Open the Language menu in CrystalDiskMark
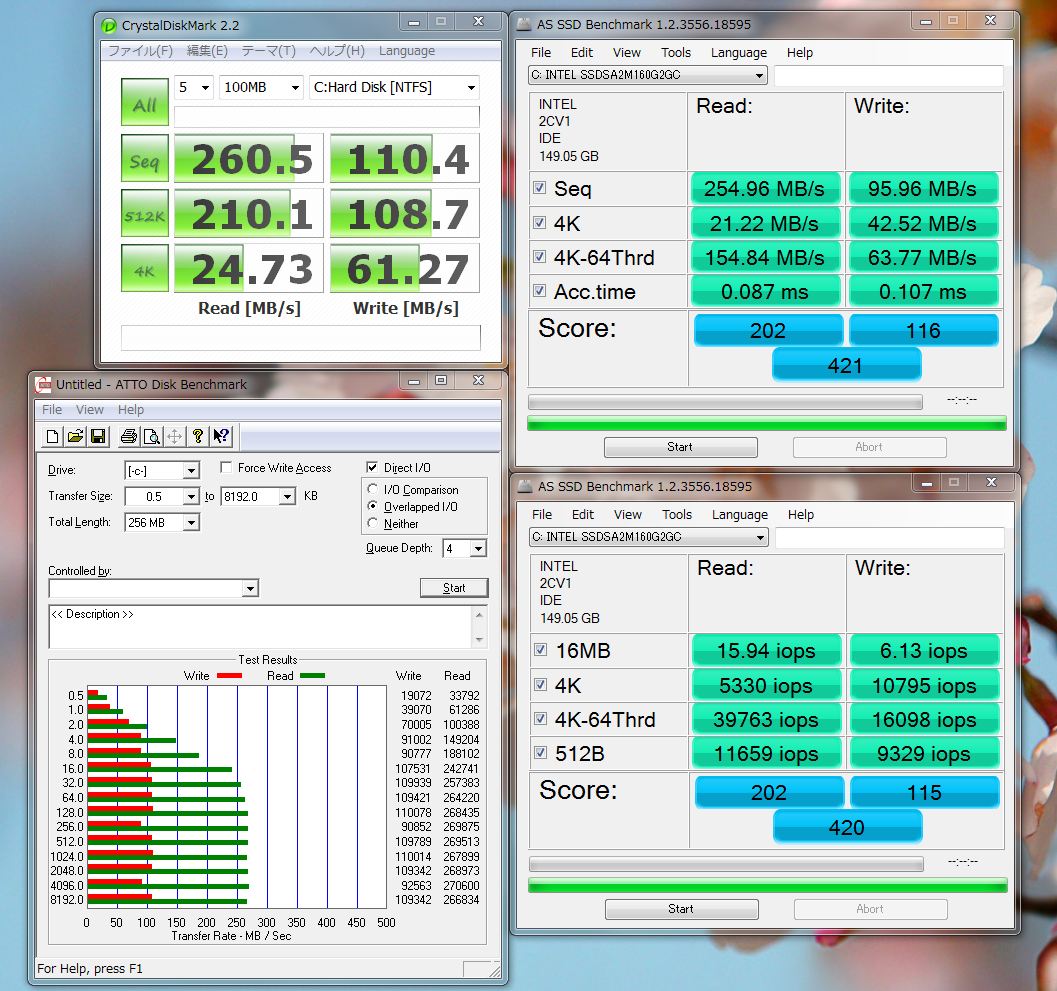 (x=406, y=51)
